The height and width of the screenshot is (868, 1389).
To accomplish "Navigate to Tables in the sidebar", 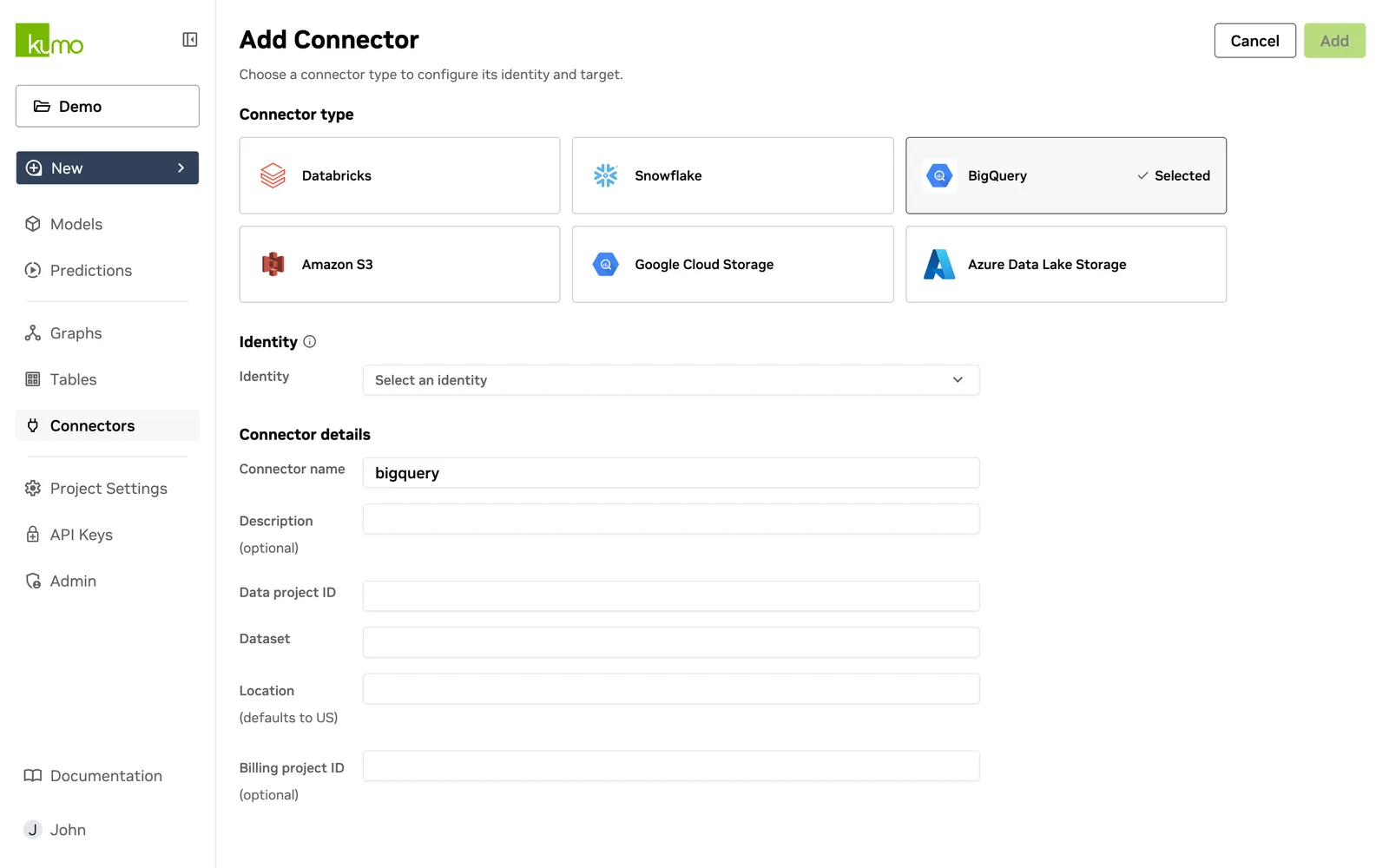I will coord(108,379).
